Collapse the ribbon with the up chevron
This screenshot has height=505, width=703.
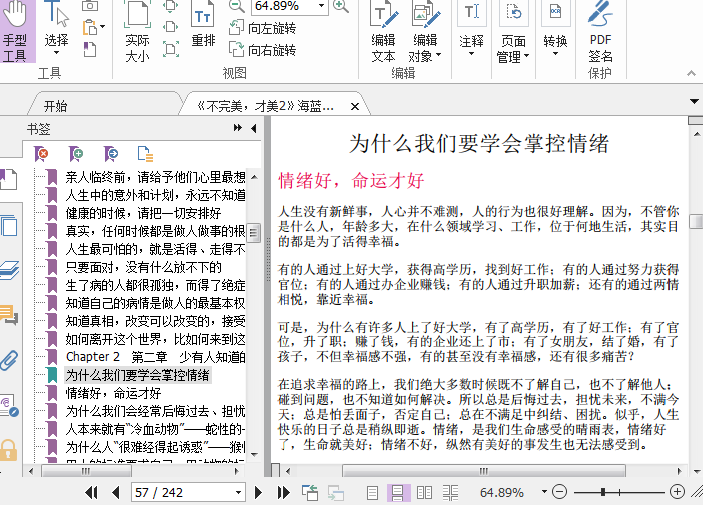pos(691,73)
